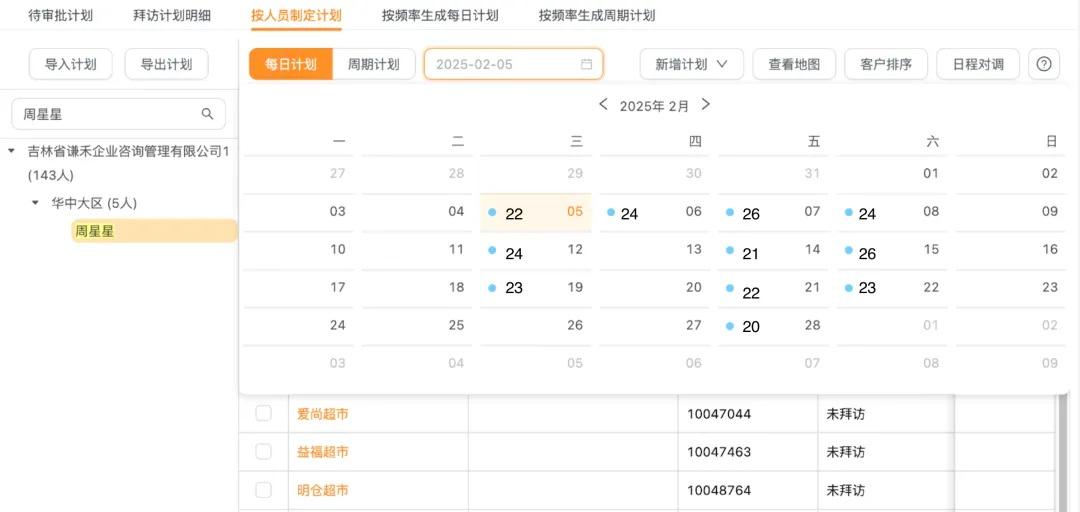Open the 按频率生成每日计划 tab
This screenshot has width=1080, height=512.
tap(439, 15)
